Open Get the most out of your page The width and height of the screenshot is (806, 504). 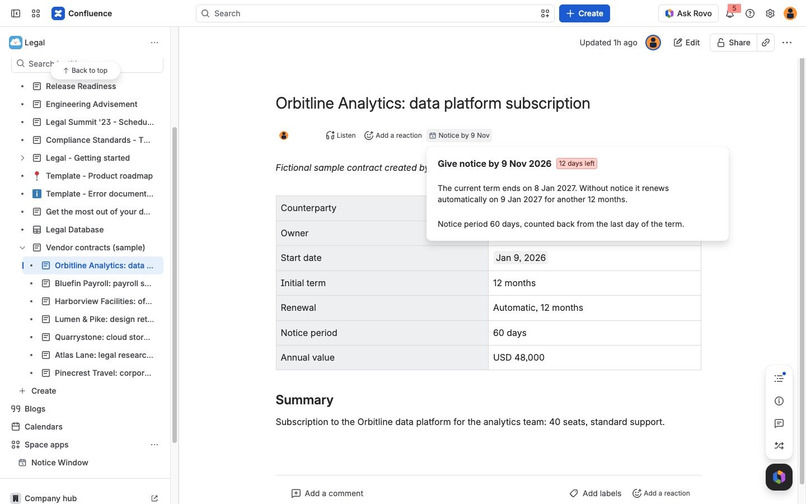click(x=98, y=211)
